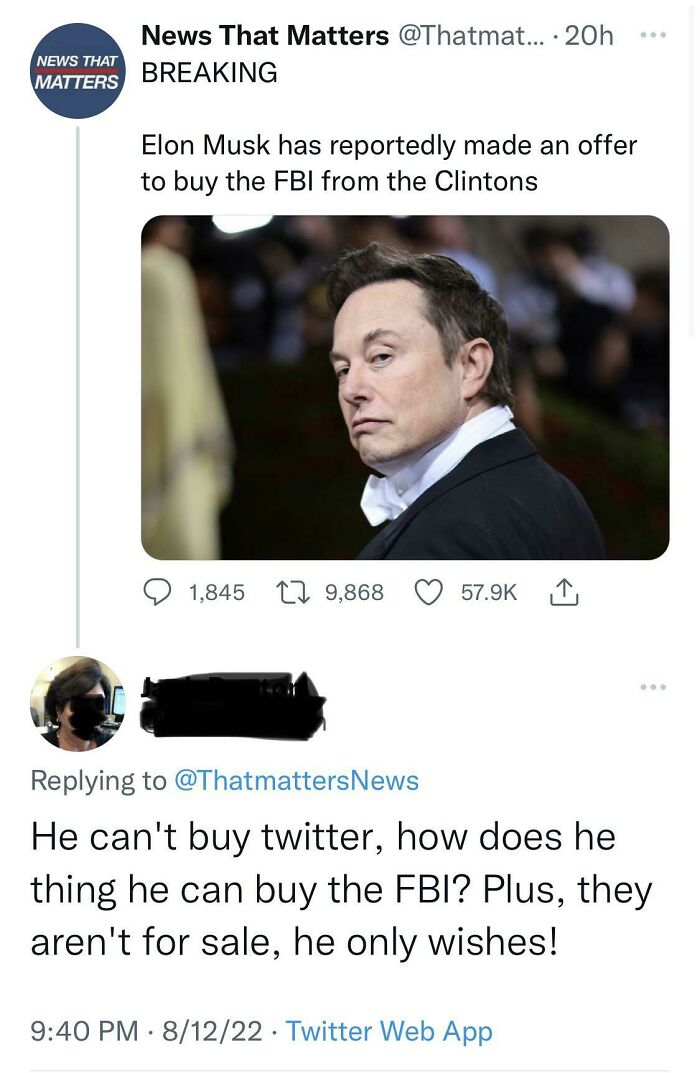700x1073 pixels.
Task: Select the @Thatmat... handle text
Action: 472,36
